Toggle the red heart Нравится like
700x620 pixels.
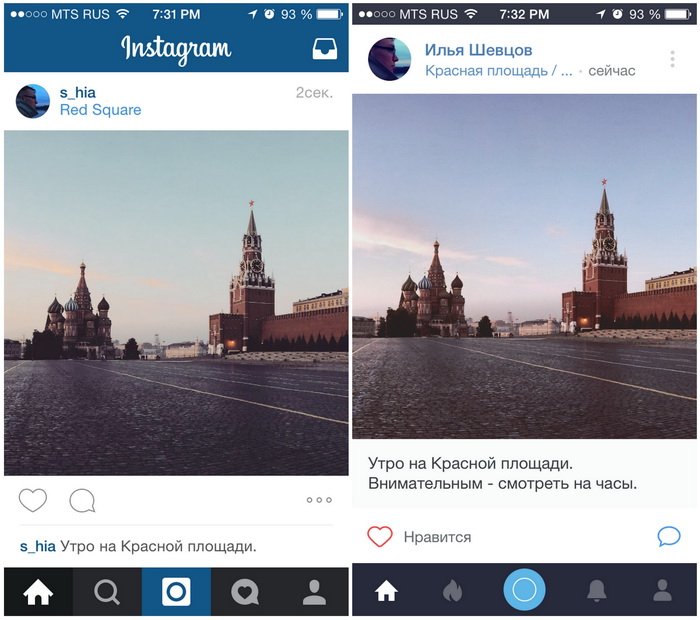[x=380, y=536]
